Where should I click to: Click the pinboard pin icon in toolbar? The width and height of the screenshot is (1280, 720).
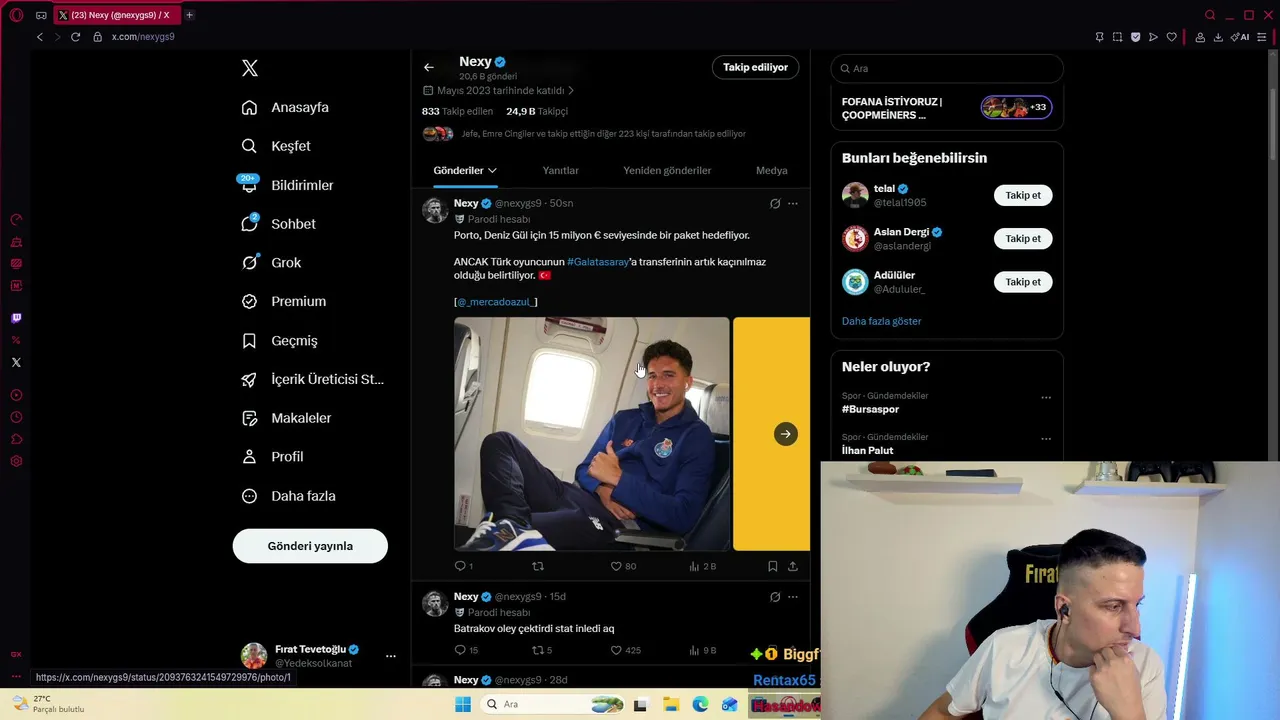(x=1099, y=37)
